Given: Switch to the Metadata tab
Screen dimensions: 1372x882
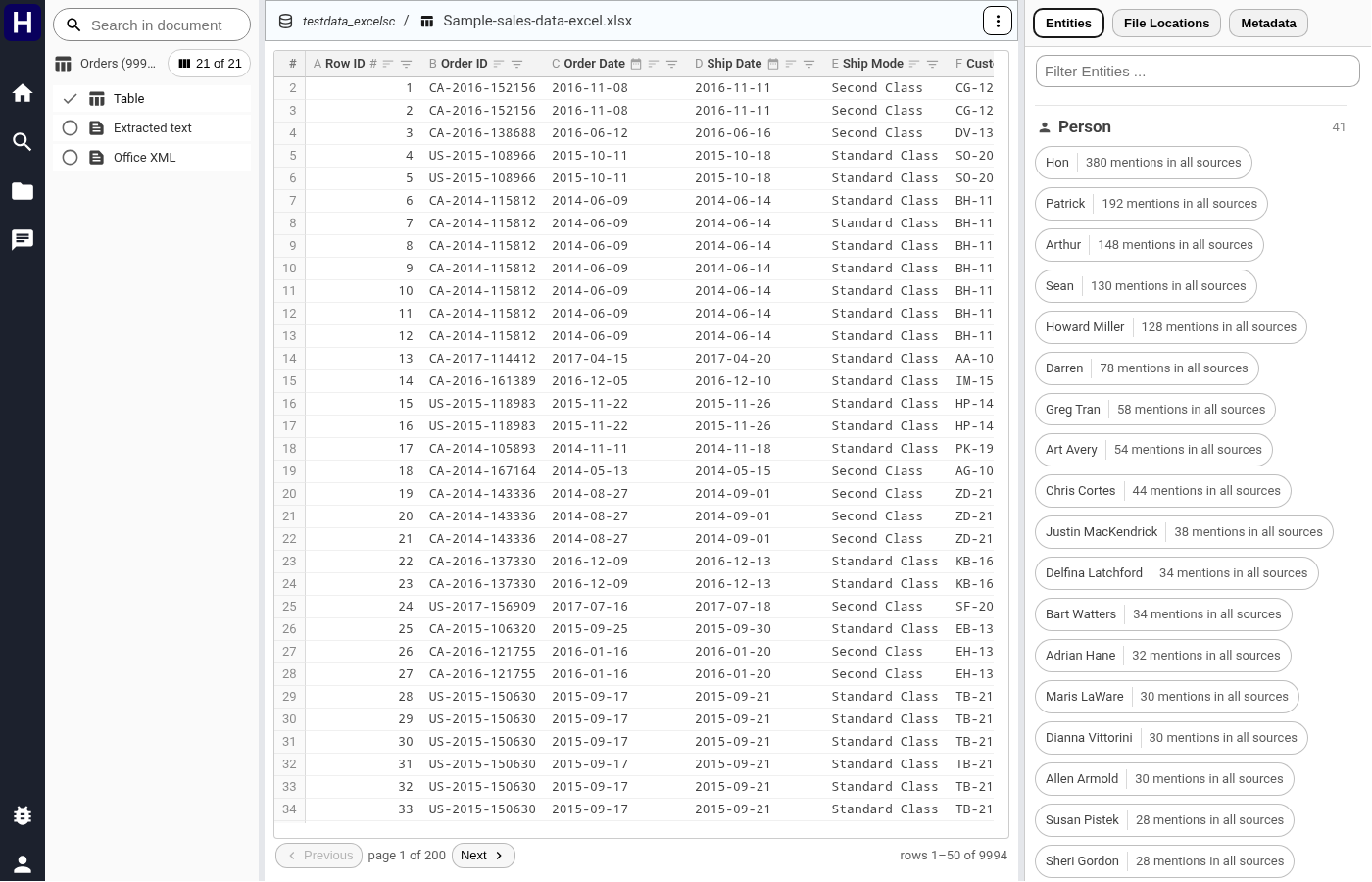Looking at the screenshot, I should click(1268, 24).
